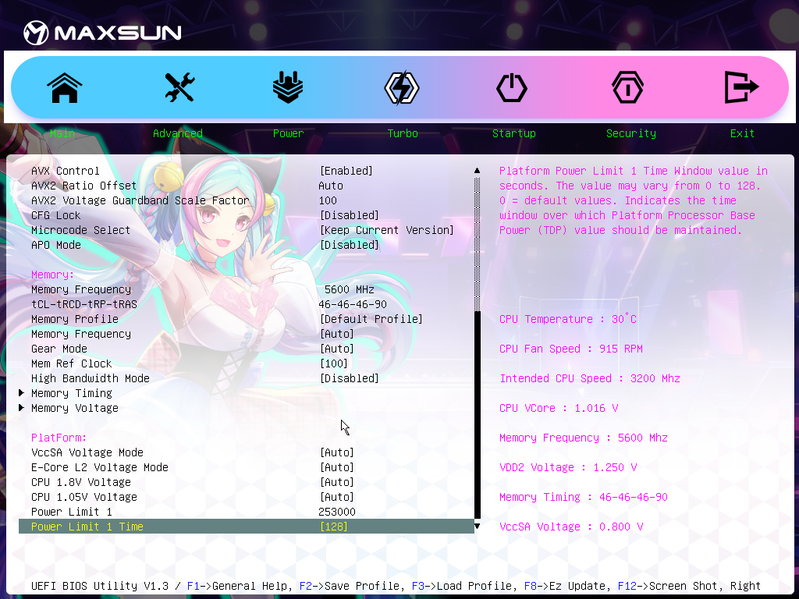The width and height of the screenshot is (799, 599).
Task: Open Memory Profile Default Profile dropdown
Action: 371,319
